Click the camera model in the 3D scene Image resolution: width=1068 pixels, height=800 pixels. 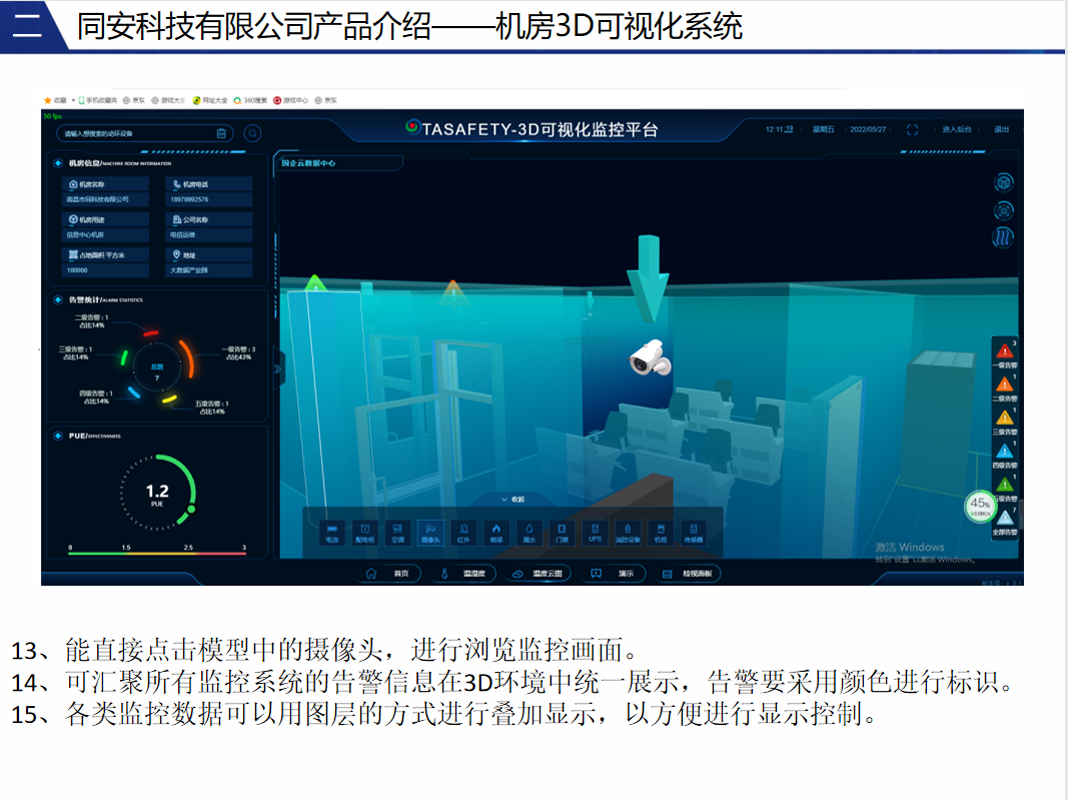point(649,357)
